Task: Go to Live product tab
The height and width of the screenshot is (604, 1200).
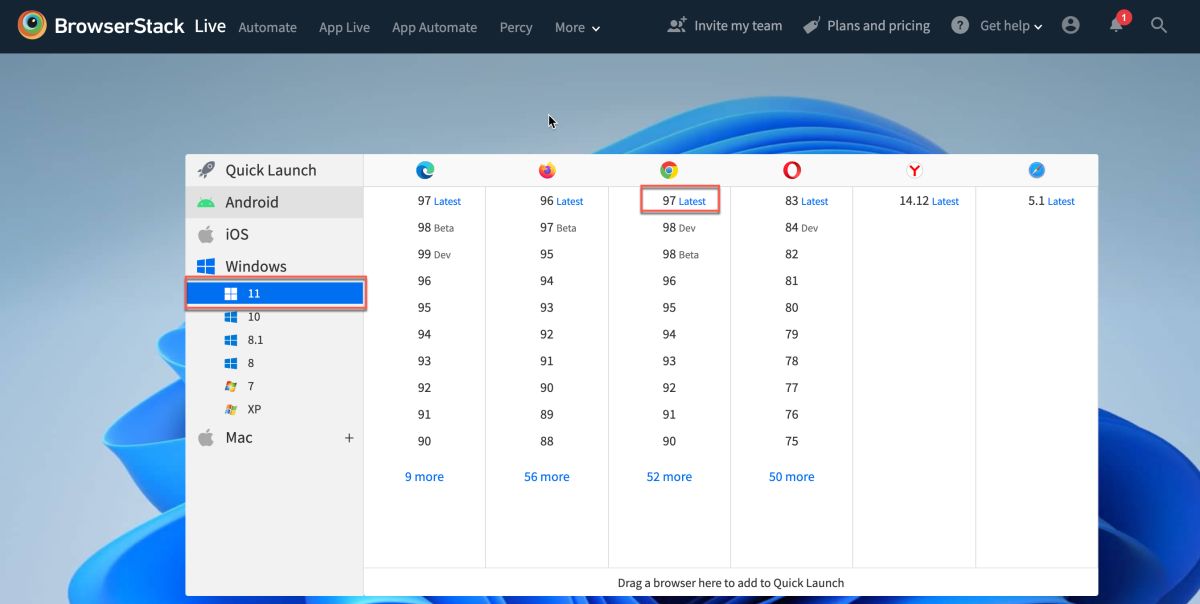Action: pos(210,26)
